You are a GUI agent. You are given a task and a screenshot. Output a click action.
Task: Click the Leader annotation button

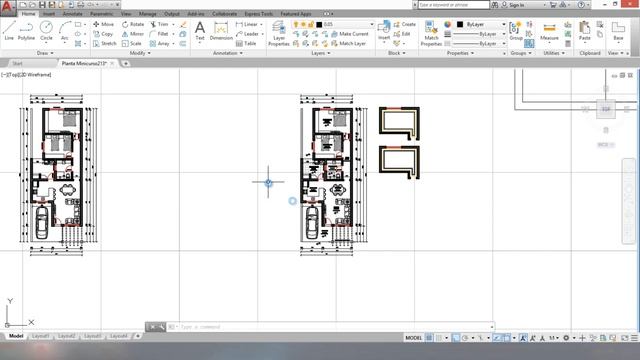(247, 34)
